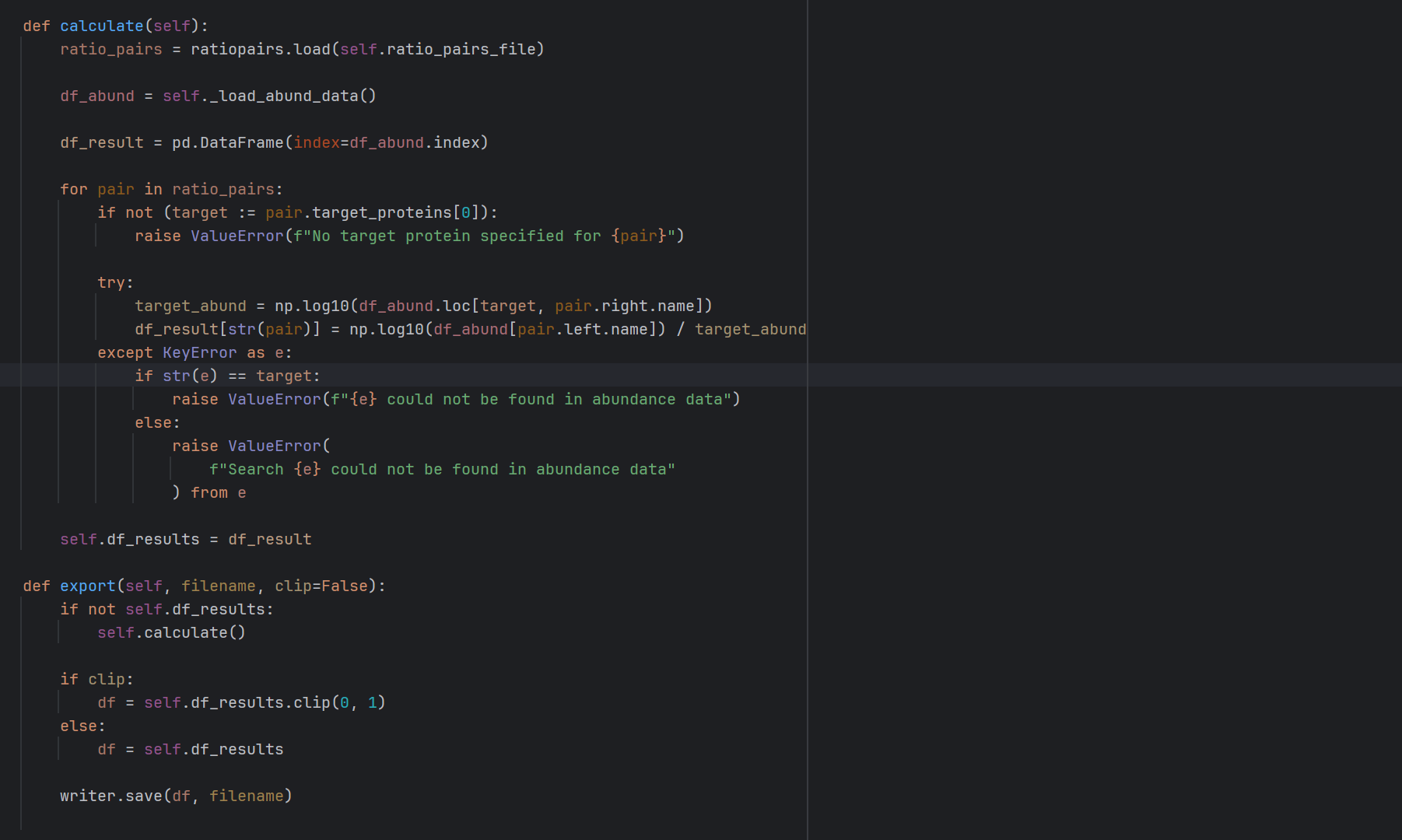
Task: Click the 'df = self.df_results' line
Action: tap(191, 749)
